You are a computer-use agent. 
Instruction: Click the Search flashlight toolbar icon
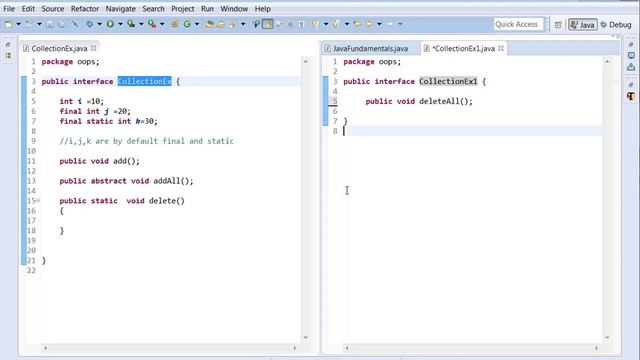point(233,24)
